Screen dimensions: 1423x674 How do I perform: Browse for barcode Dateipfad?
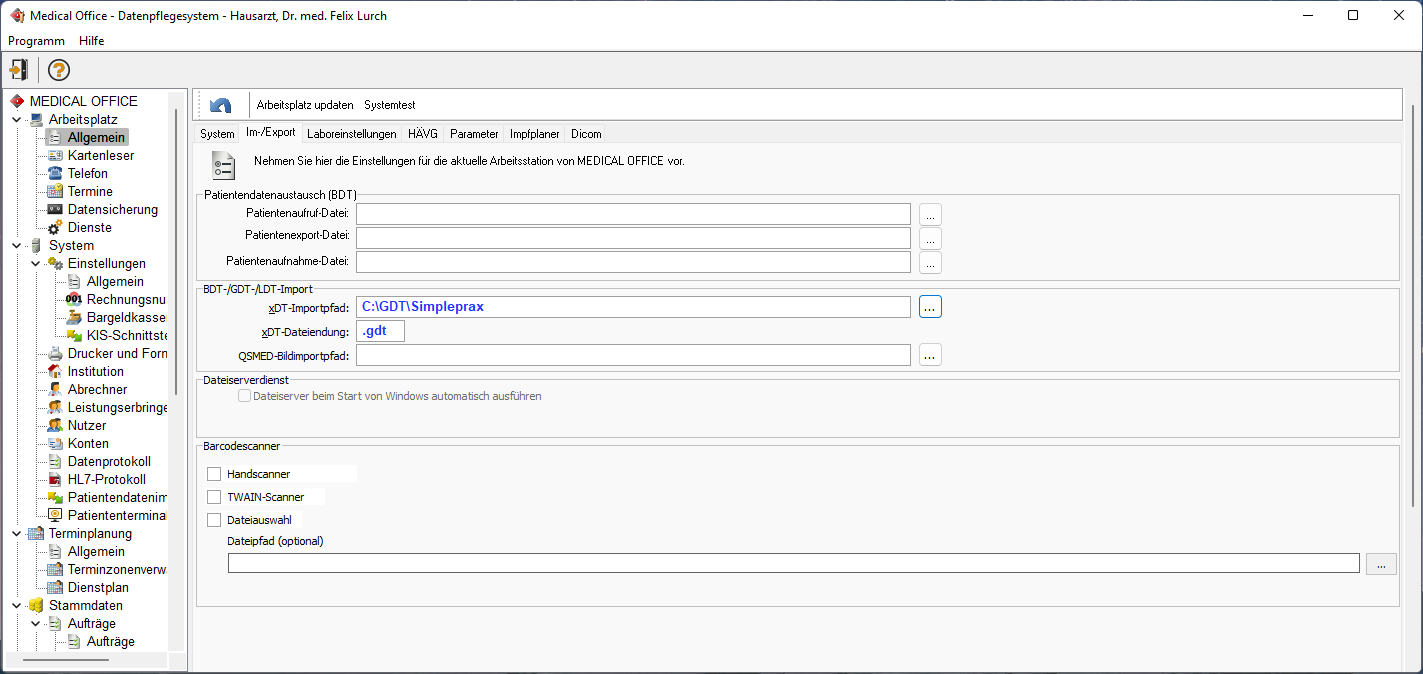coord(1381,563)
